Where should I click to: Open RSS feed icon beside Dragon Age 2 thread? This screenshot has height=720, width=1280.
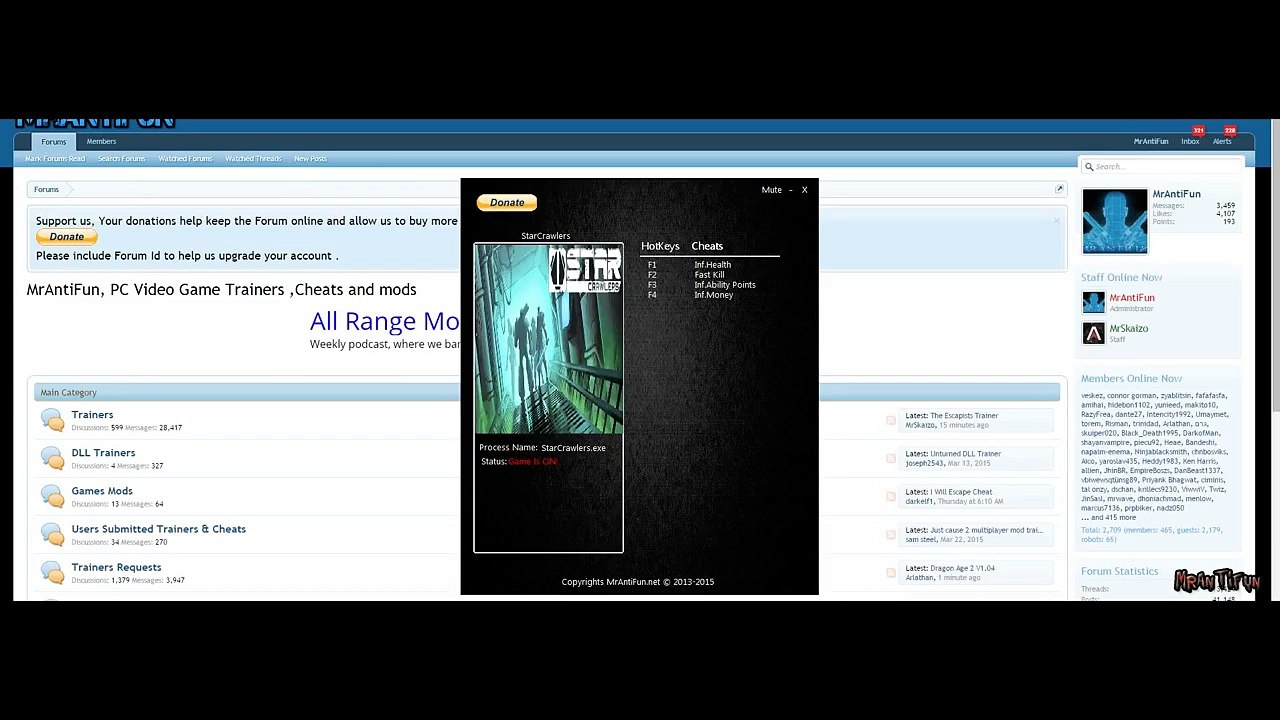coord(891,573)
